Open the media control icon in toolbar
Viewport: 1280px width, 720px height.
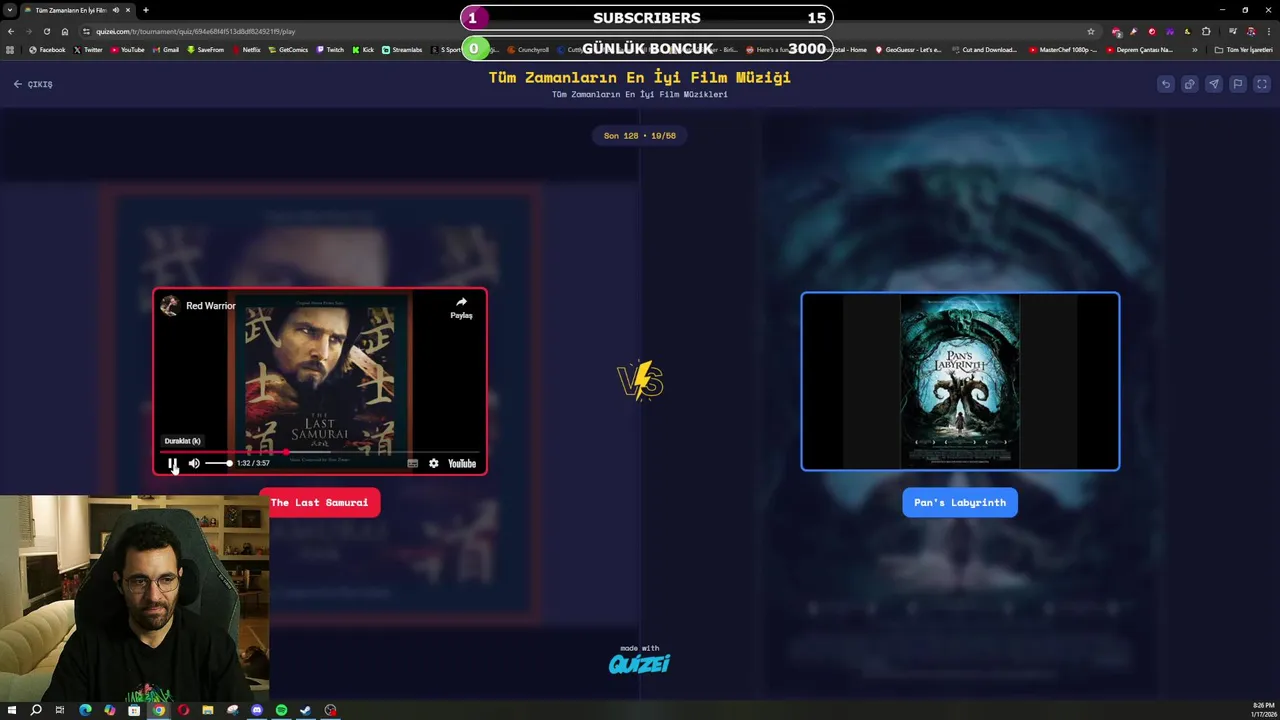pos(1232,31)
